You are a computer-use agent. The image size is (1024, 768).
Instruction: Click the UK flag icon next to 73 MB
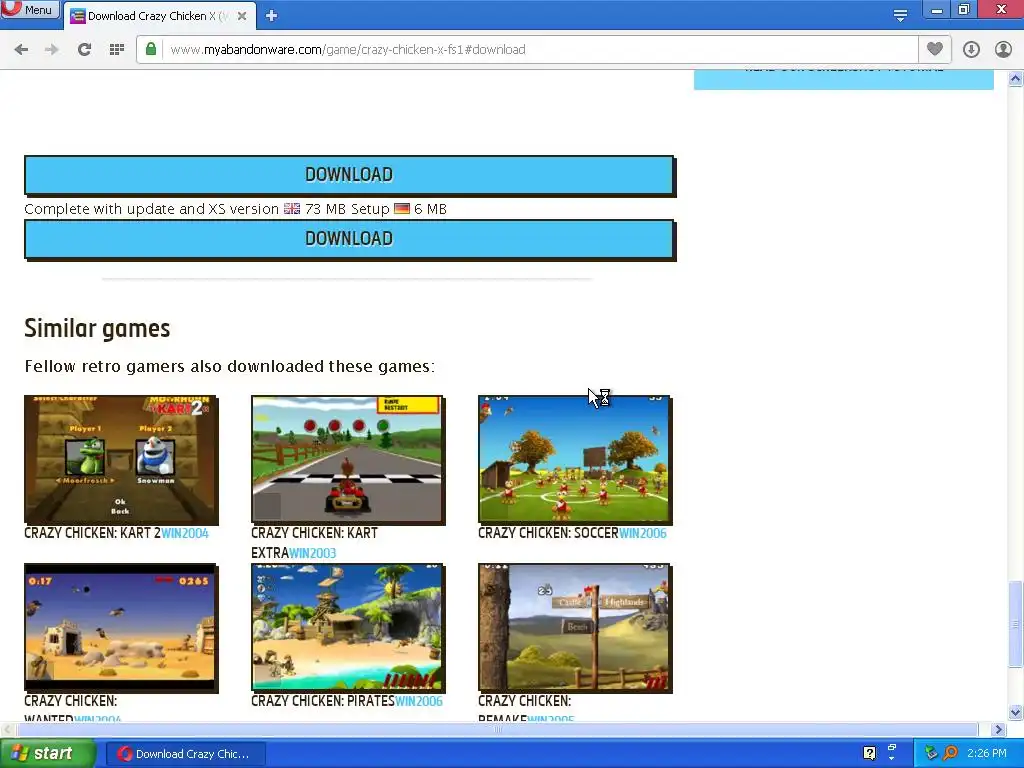pos(292,208)
